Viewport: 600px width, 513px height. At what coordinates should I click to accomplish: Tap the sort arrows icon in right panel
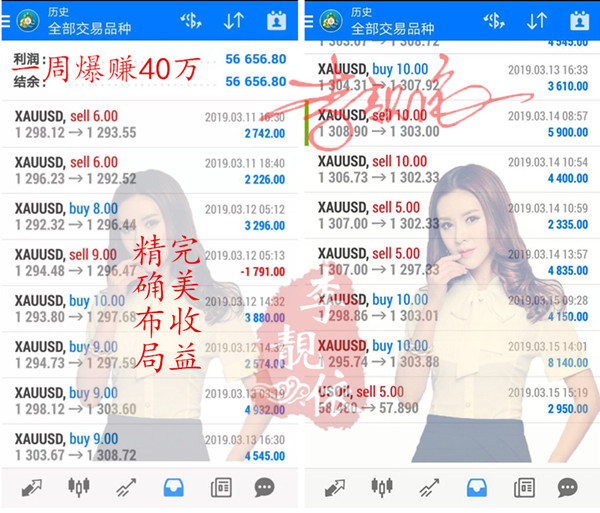538,20
